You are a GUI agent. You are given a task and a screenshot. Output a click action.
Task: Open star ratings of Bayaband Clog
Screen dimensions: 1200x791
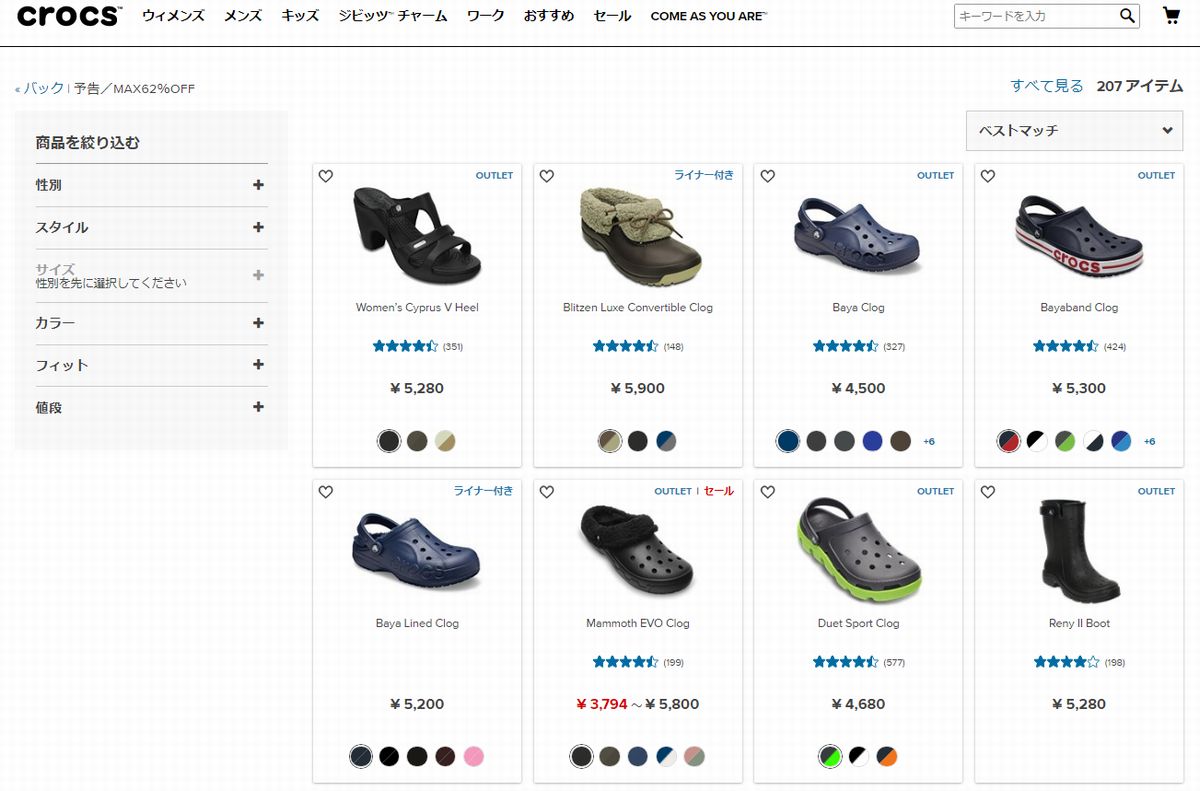(x=1066, y=346)
